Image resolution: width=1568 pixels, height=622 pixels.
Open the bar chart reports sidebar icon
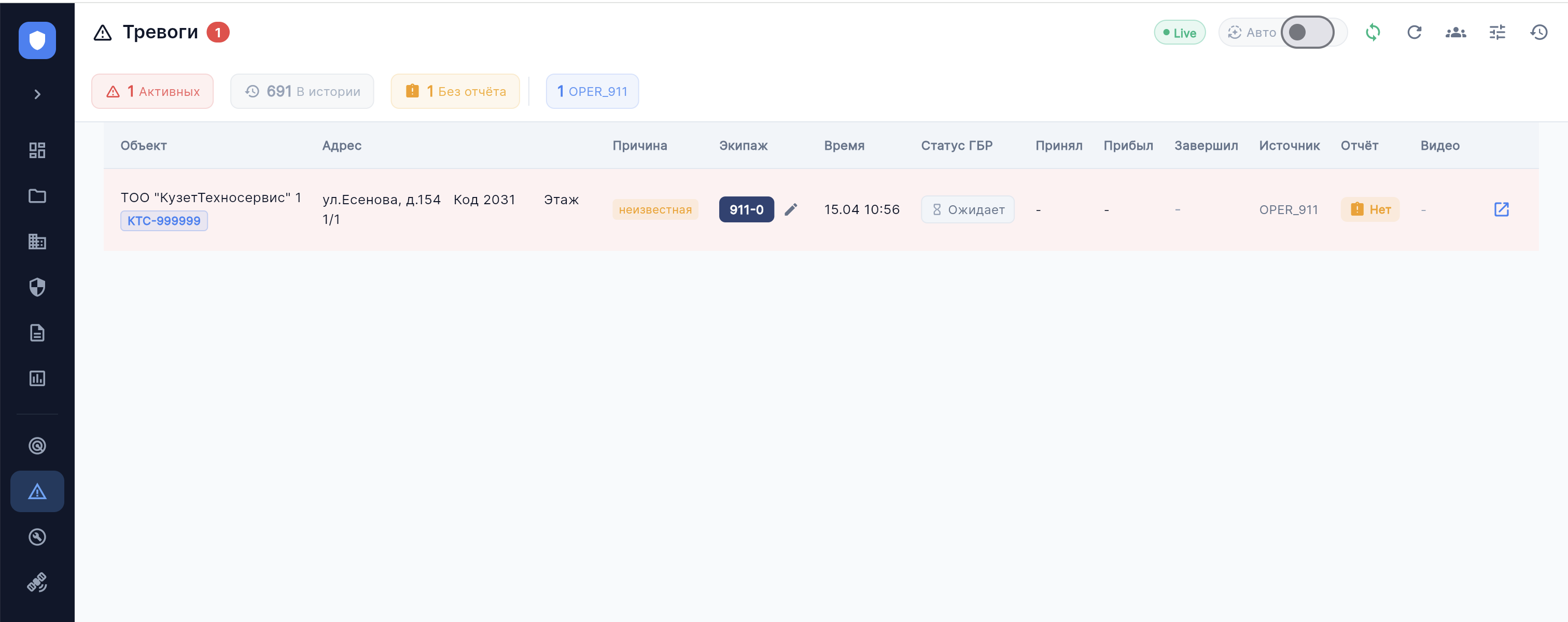click(x=37, y=378)
